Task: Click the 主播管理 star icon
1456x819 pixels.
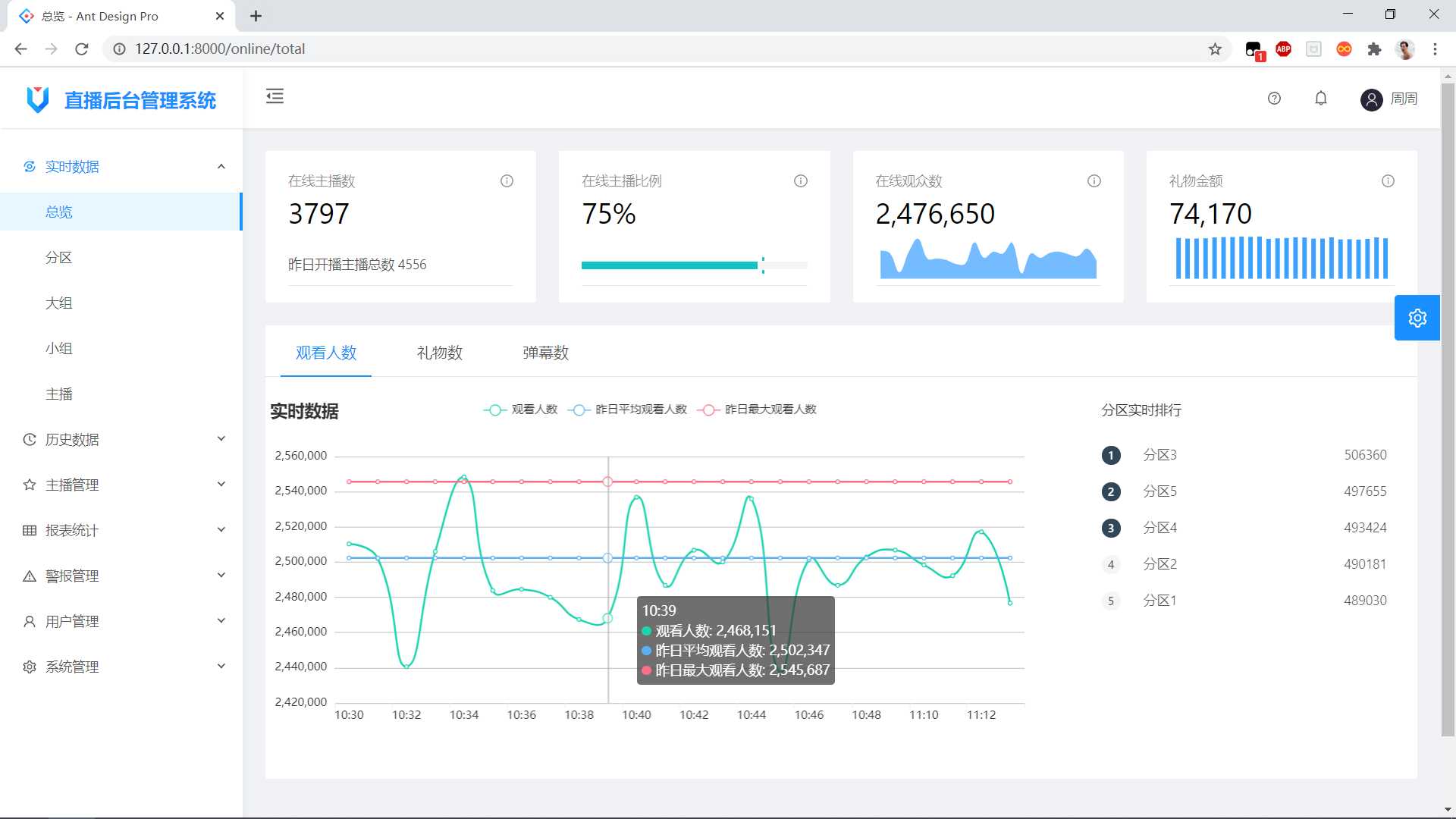Action: [30, 485]
